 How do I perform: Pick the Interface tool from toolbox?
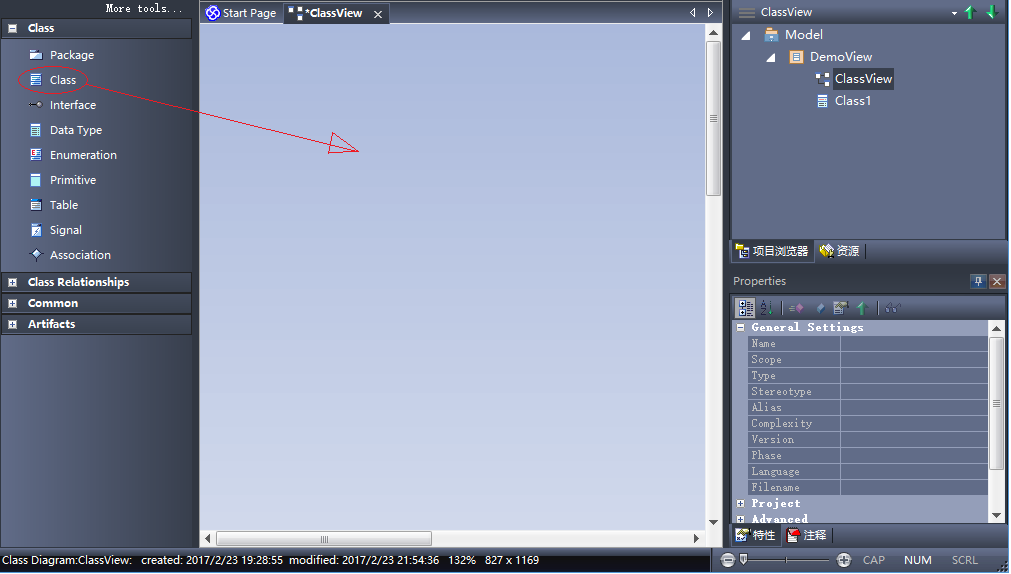pyautogui.click(x=72, y=105)
